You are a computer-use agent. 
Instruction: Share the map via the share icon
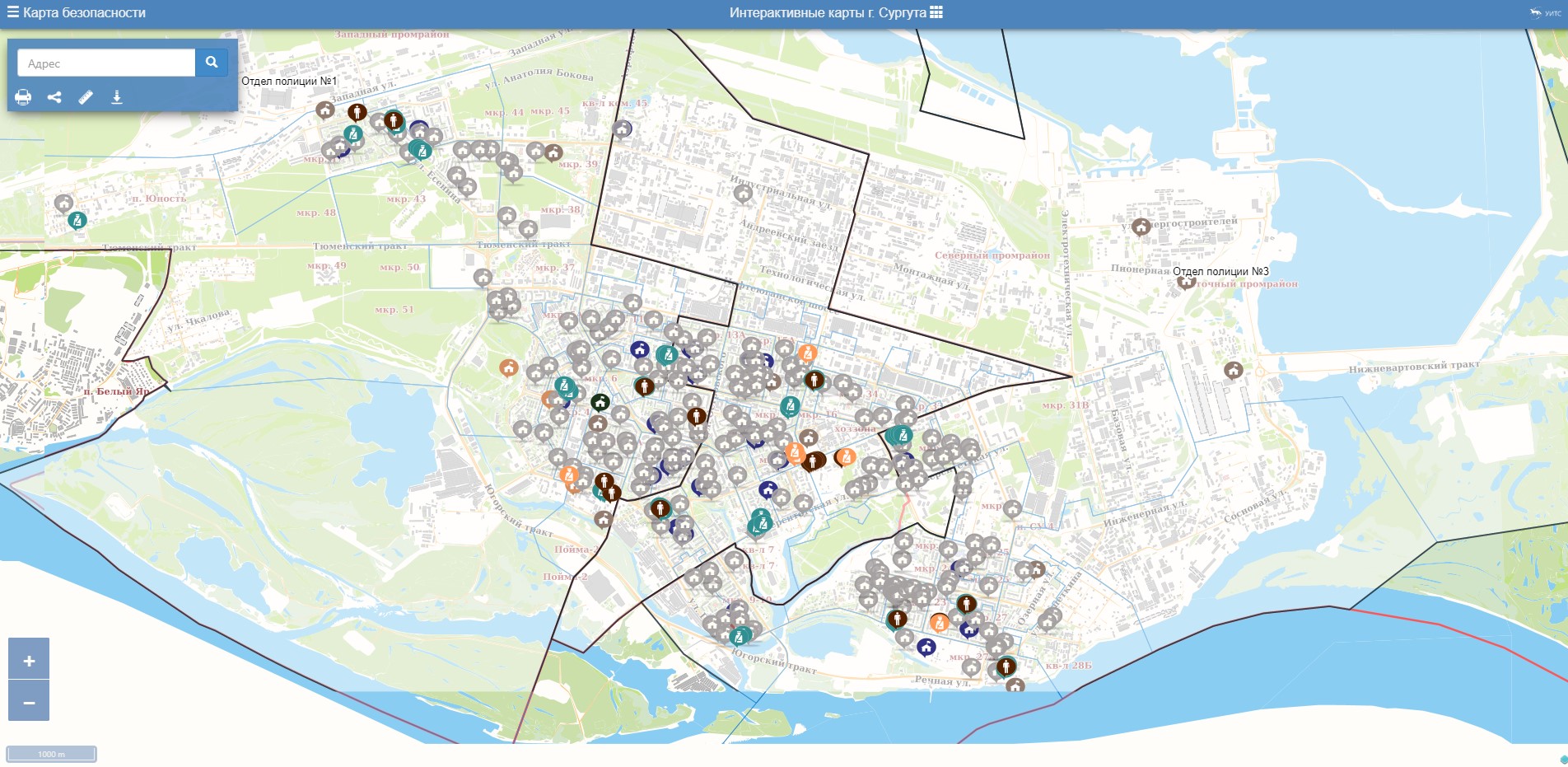tap(54, 97)
